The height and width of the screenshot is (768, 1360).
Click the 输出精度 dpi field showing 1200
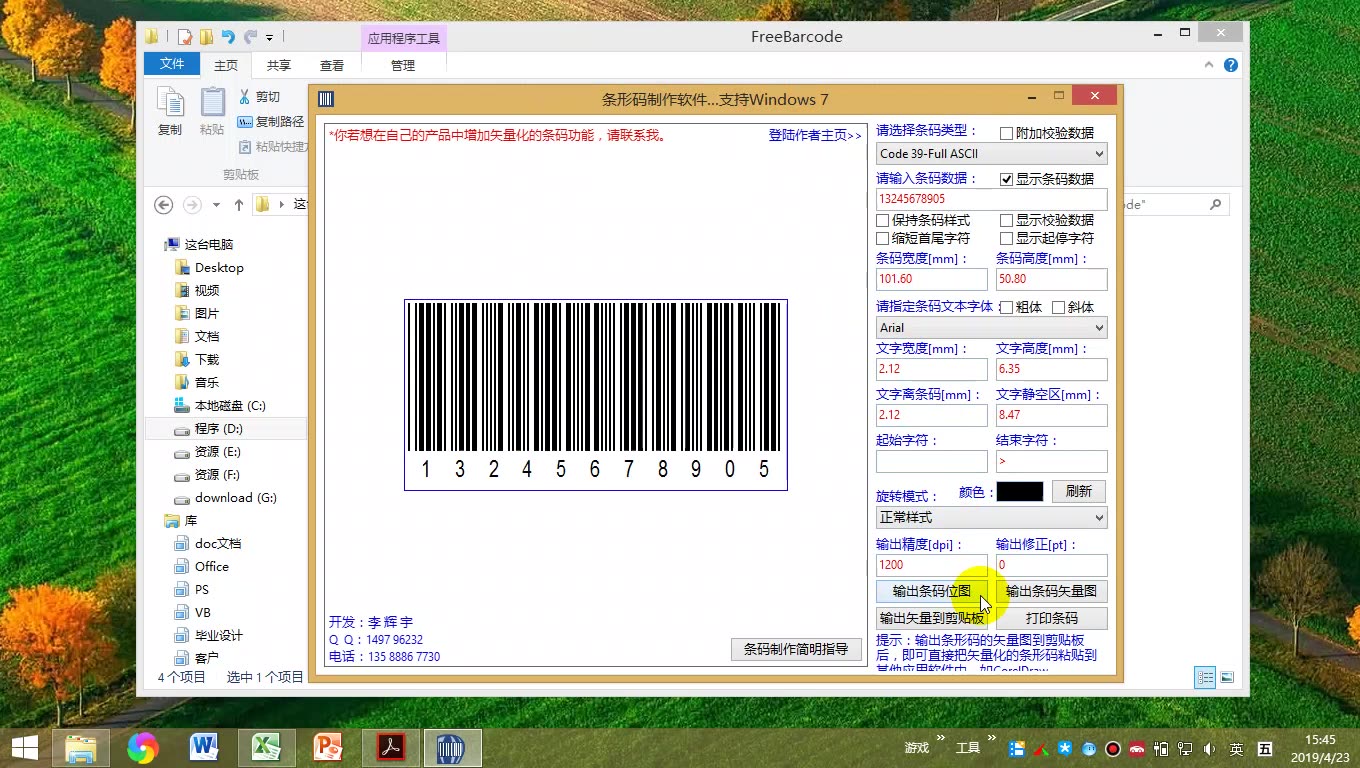coord(931,565)
